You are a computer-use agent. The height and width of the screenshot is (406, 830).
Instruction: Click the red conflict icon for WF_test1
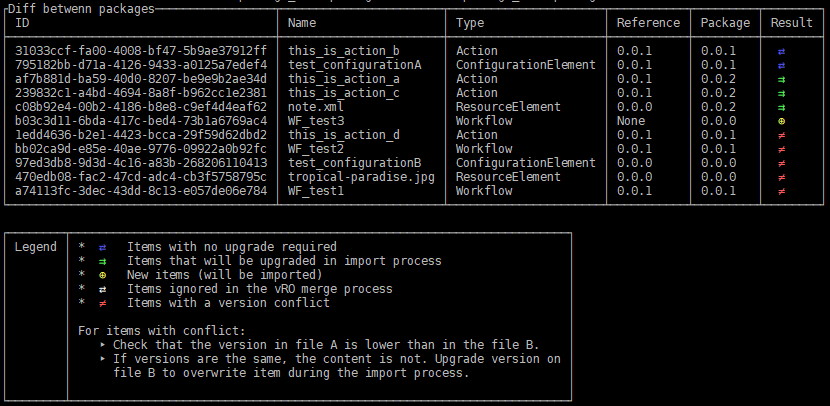tap(781, 191)
